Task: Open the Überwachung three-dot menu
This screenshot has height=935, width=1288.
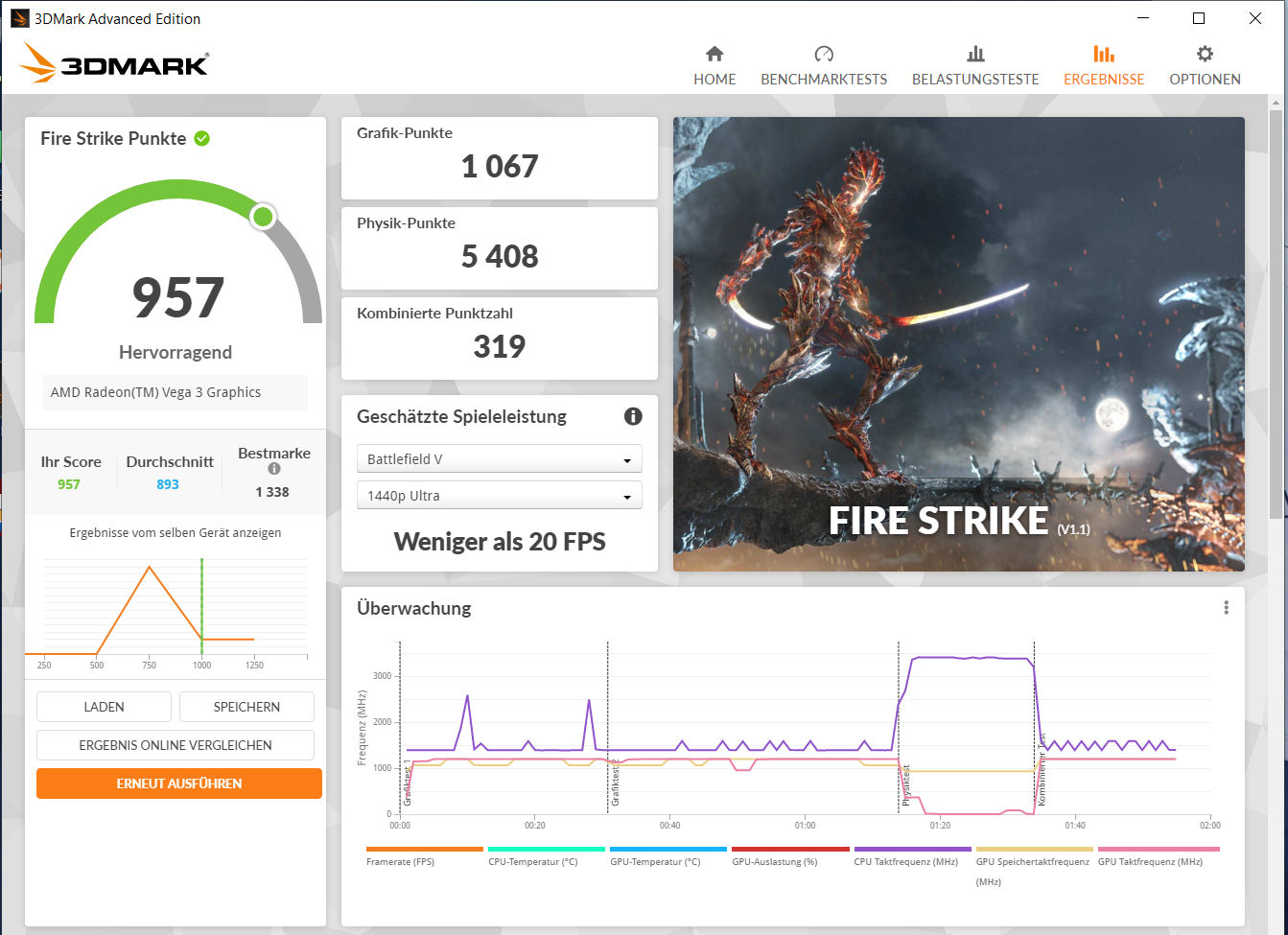Action: point(1226,608)
